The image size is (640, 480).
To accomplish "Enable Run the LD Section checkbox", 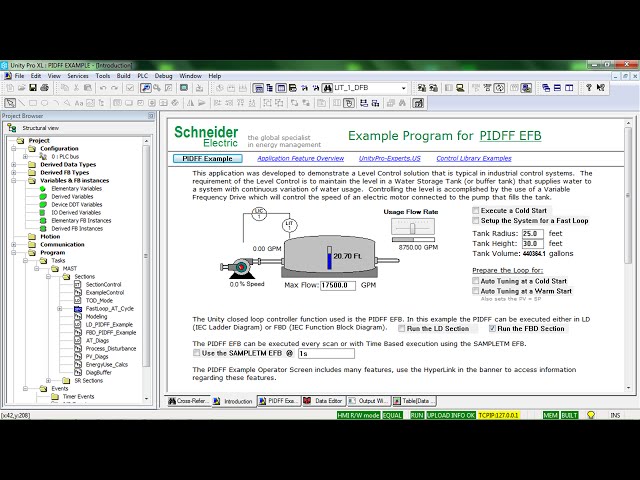I will (x=402, y=329).
